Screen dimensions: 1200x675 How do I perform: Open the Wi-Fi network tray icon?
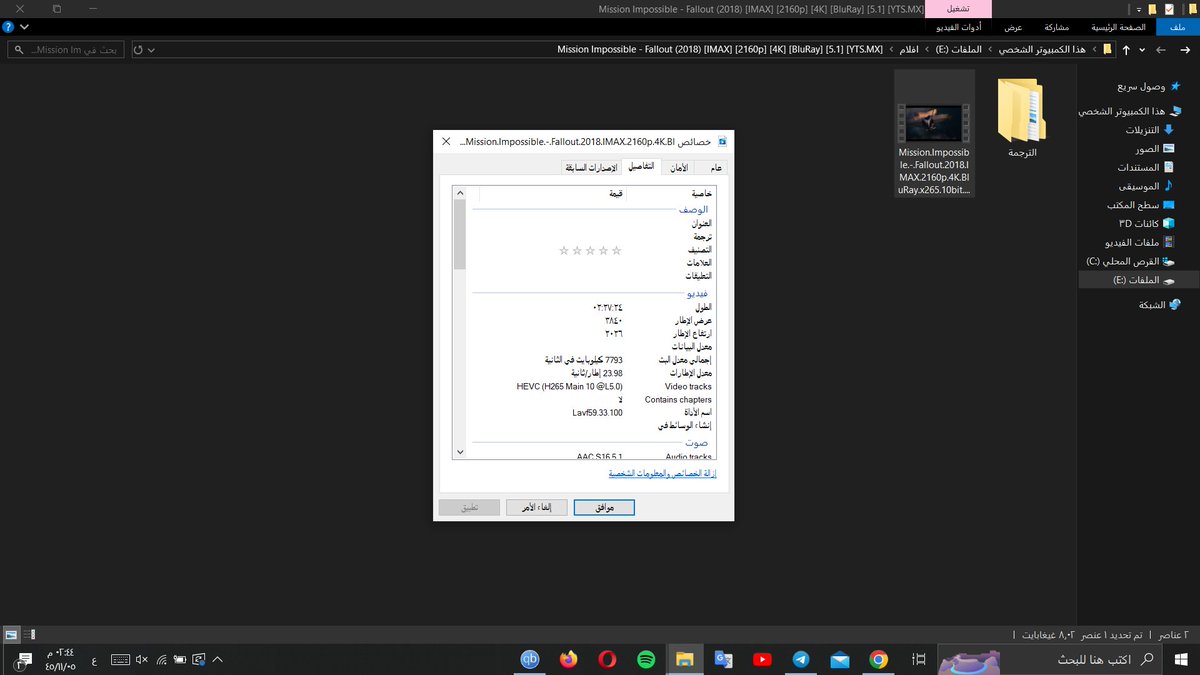[x=161, y=660]
